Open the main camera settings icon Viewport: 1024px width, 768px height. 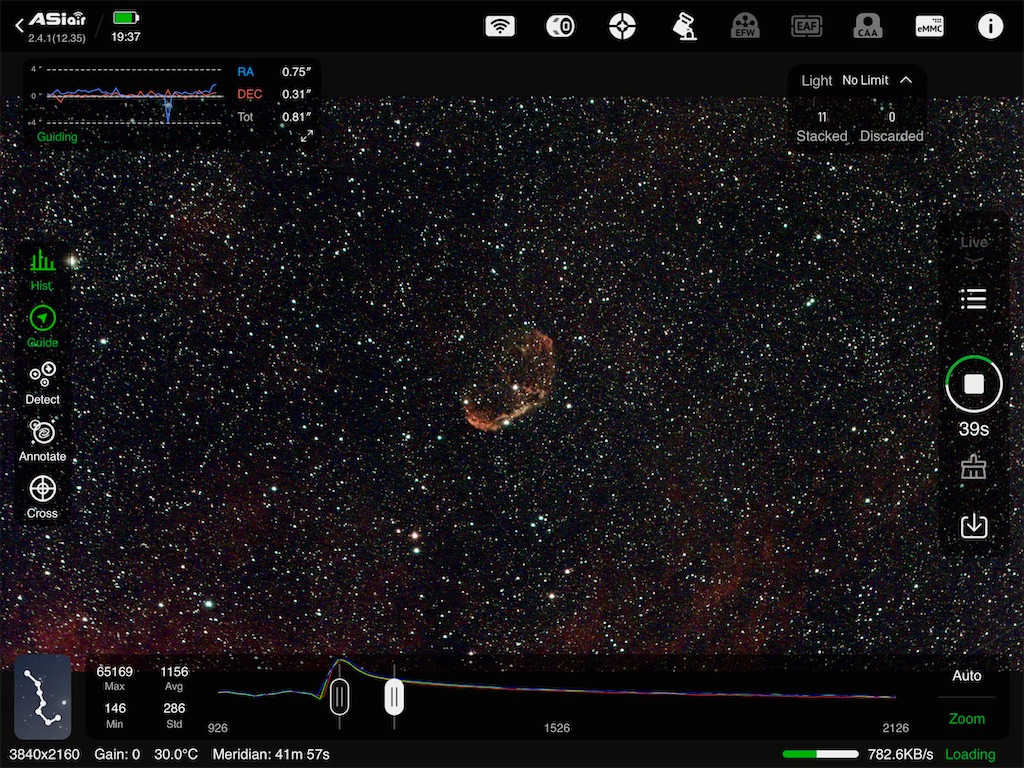click(x=560, y=27)
